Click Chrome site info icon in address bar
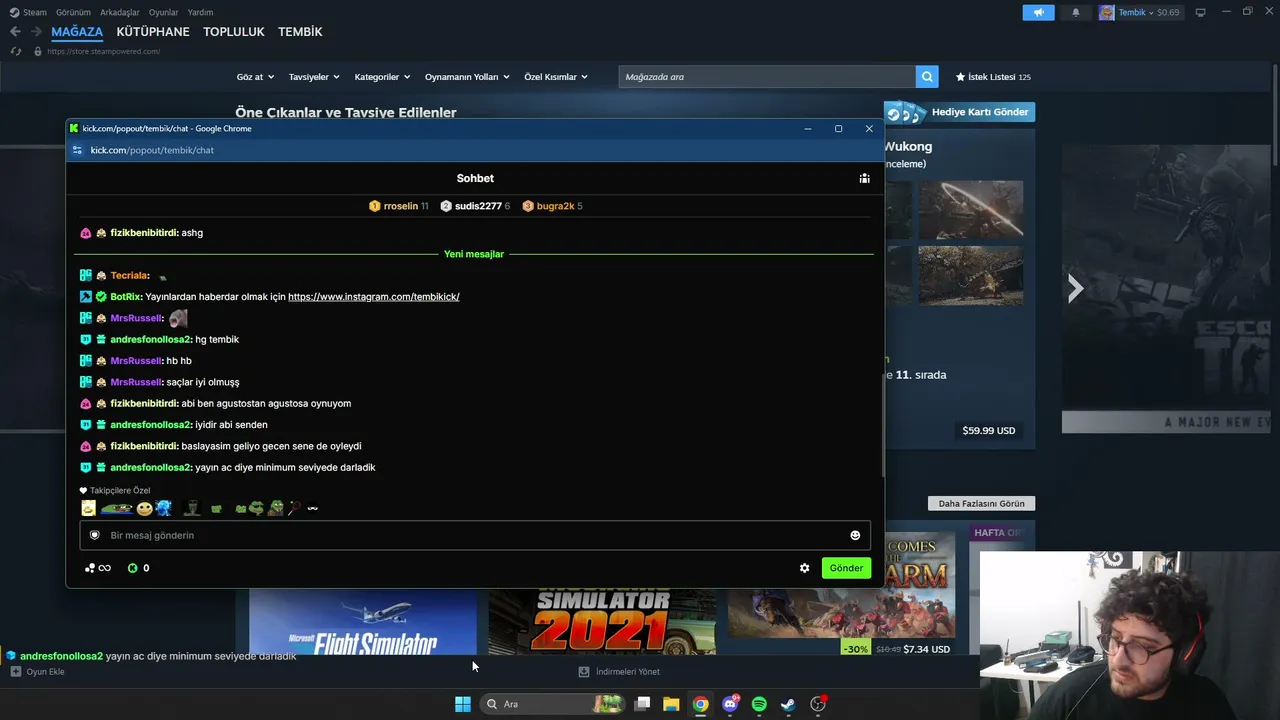The image size is (1280, 720). [77, 150]
